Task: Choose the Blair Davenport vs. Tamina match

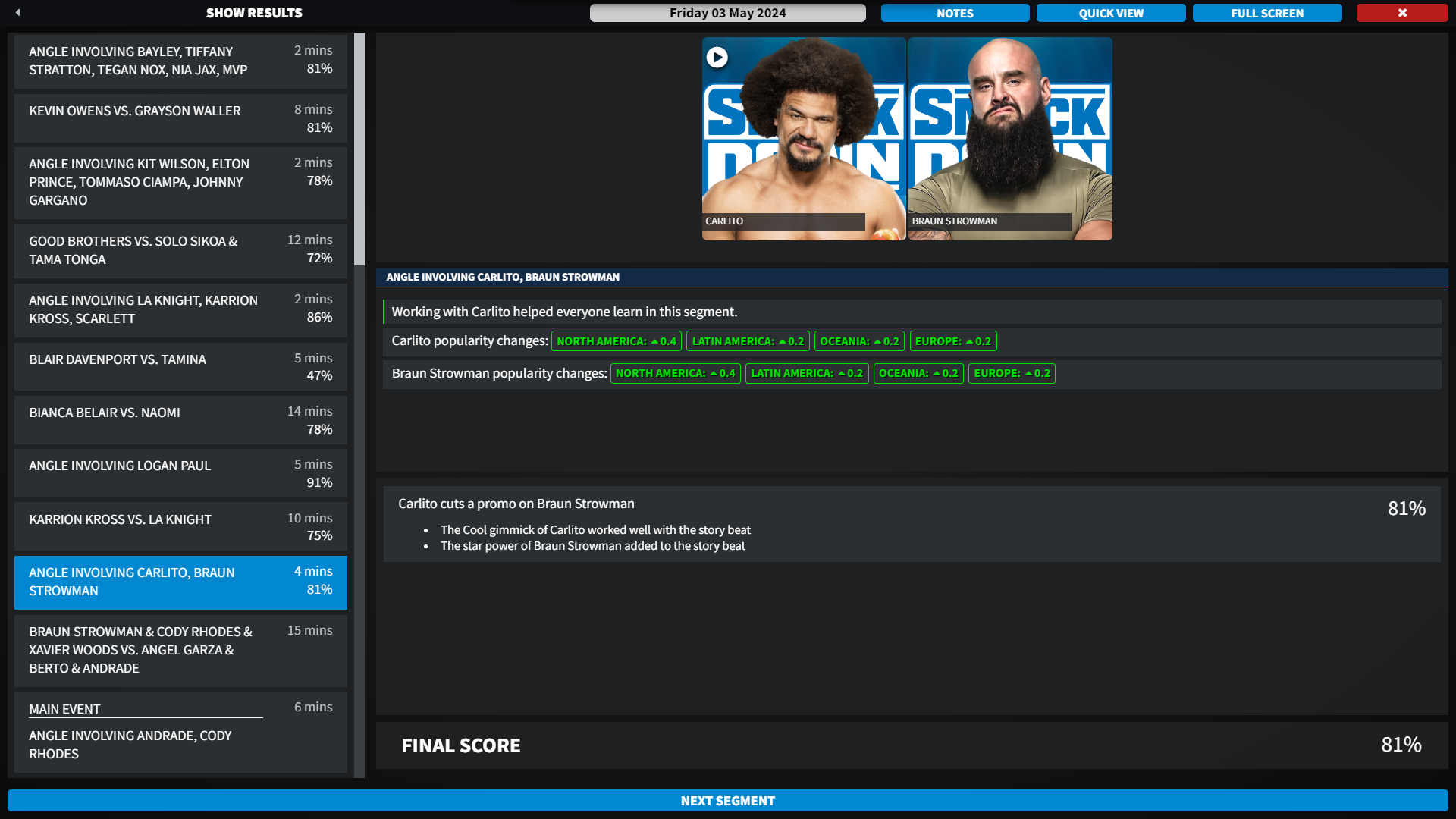Action: pos(180,367)
